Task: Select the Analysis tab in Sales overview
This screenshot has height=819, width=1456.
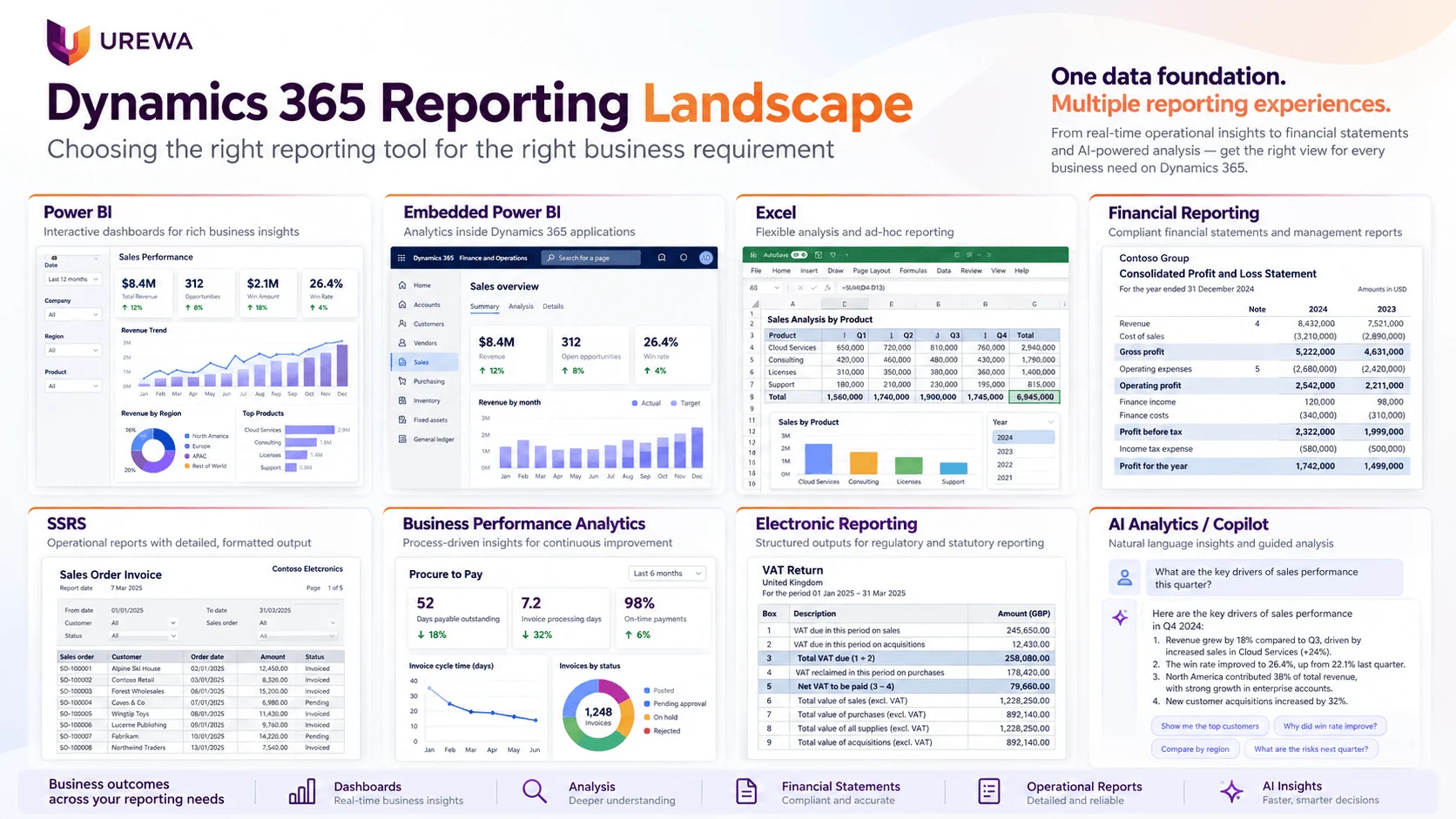Action: click(521, 306)
